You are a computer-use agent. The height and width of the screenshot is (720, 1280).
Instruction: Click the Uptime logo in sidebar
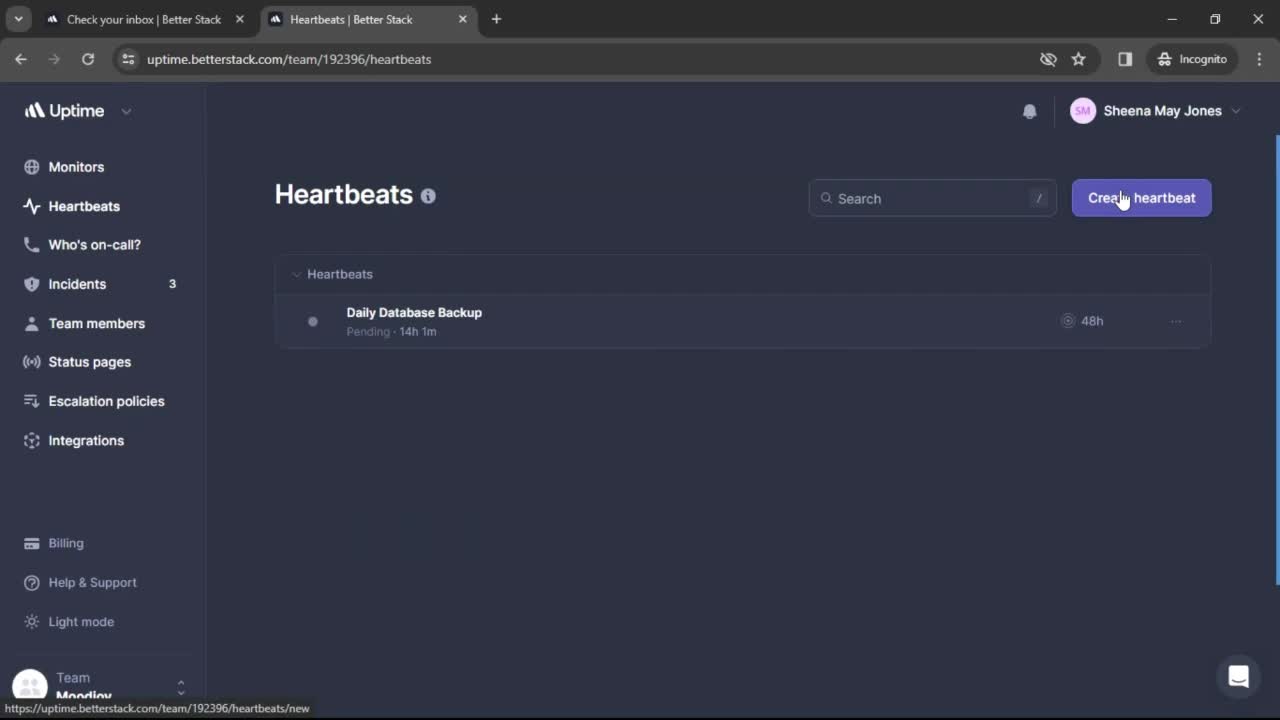click(x=64, y=111)
